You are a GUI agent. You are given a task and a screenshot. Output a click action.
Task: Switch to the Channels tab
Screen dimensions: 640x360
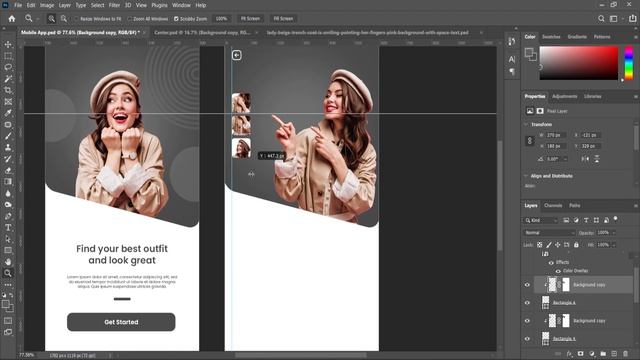pos(553,206)
